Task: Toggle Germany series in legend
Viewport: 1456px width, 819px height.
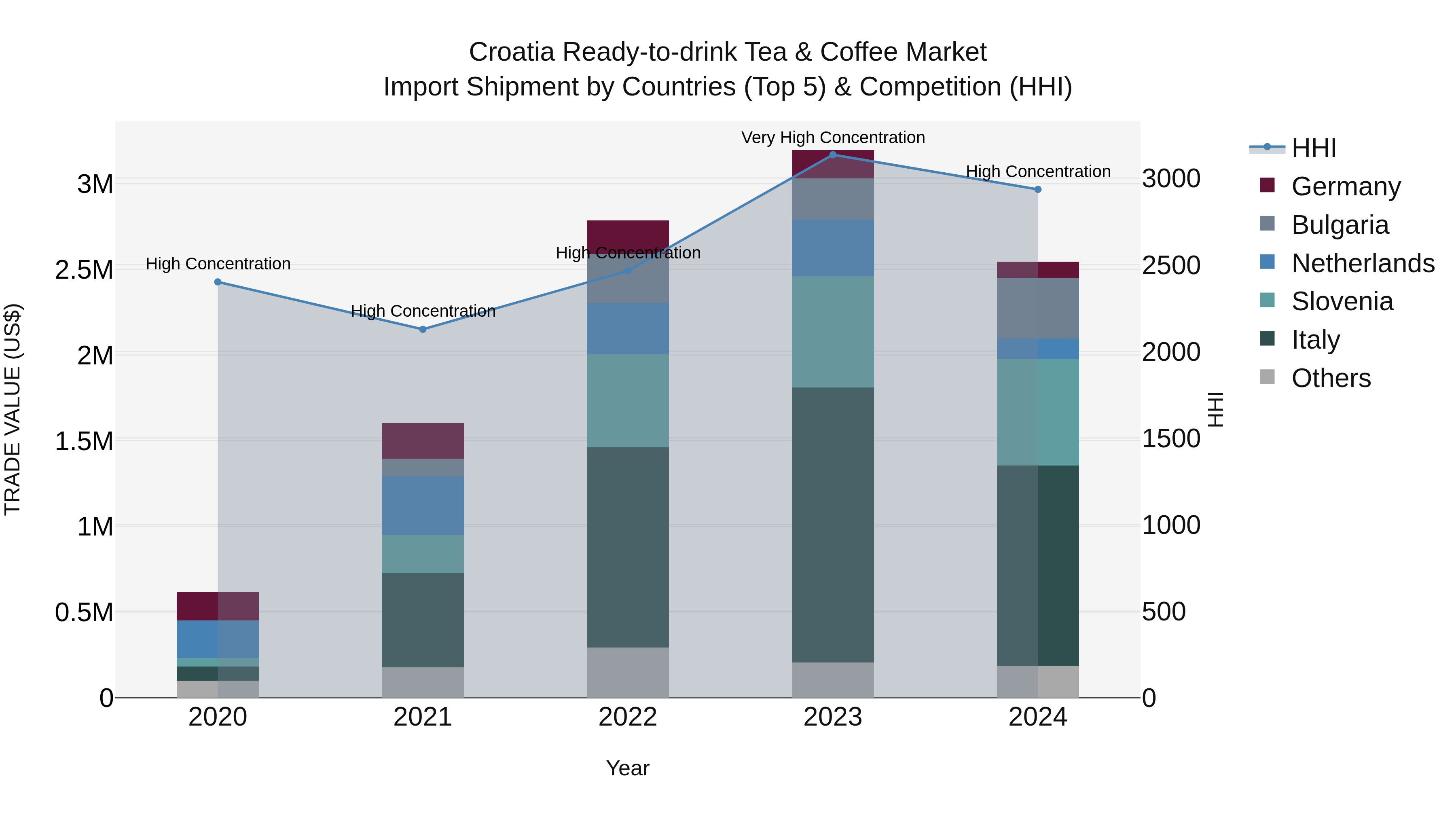Action: point(1331,186)
